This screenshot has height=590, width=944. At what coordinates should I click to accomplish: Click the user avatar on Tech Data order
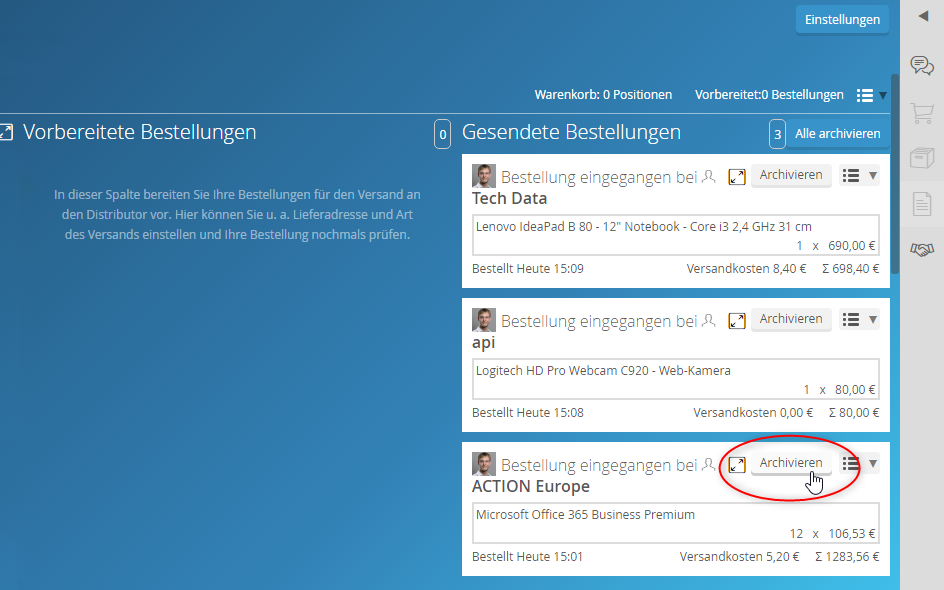(x=484, y=176)
